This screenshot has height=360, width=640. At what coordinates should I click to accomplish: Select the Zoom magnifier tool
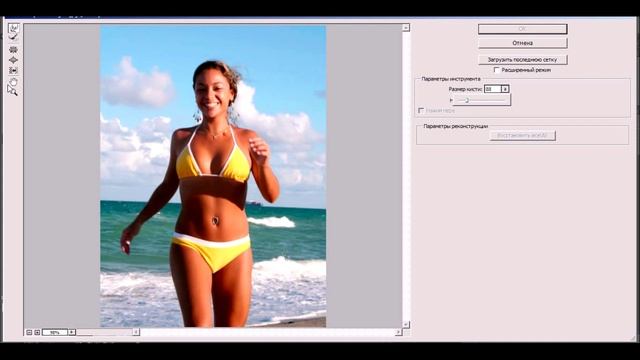click(x=13, y=91)
